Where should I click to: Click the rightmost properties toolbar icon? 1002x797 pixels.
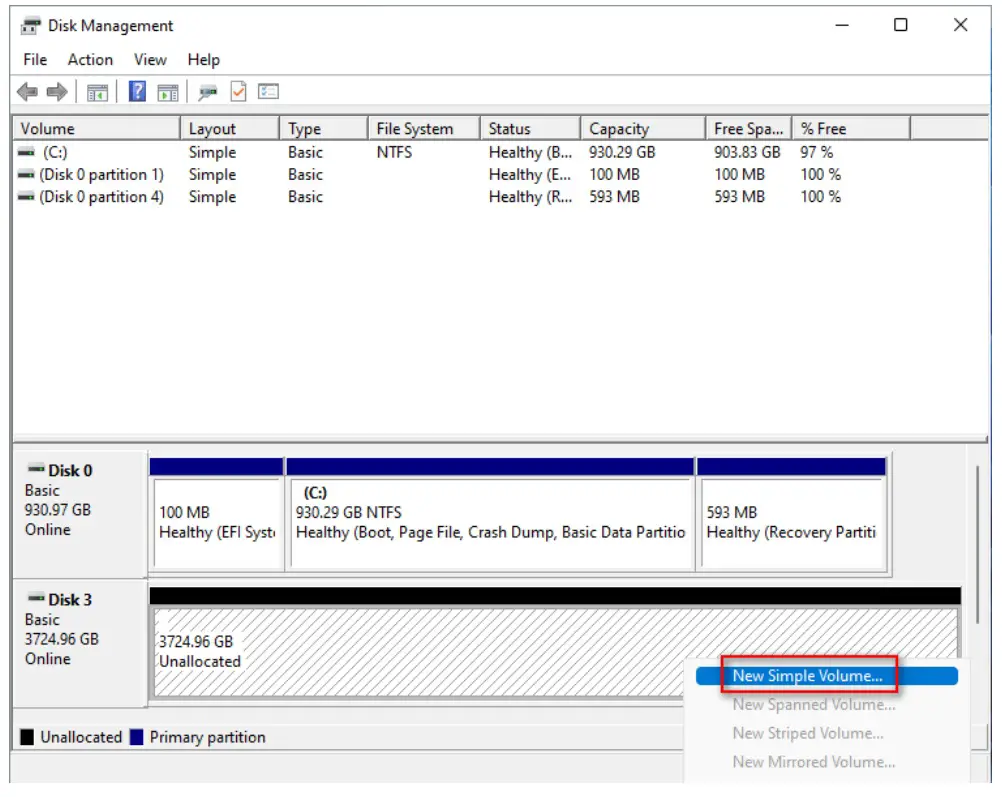point(266,92)
